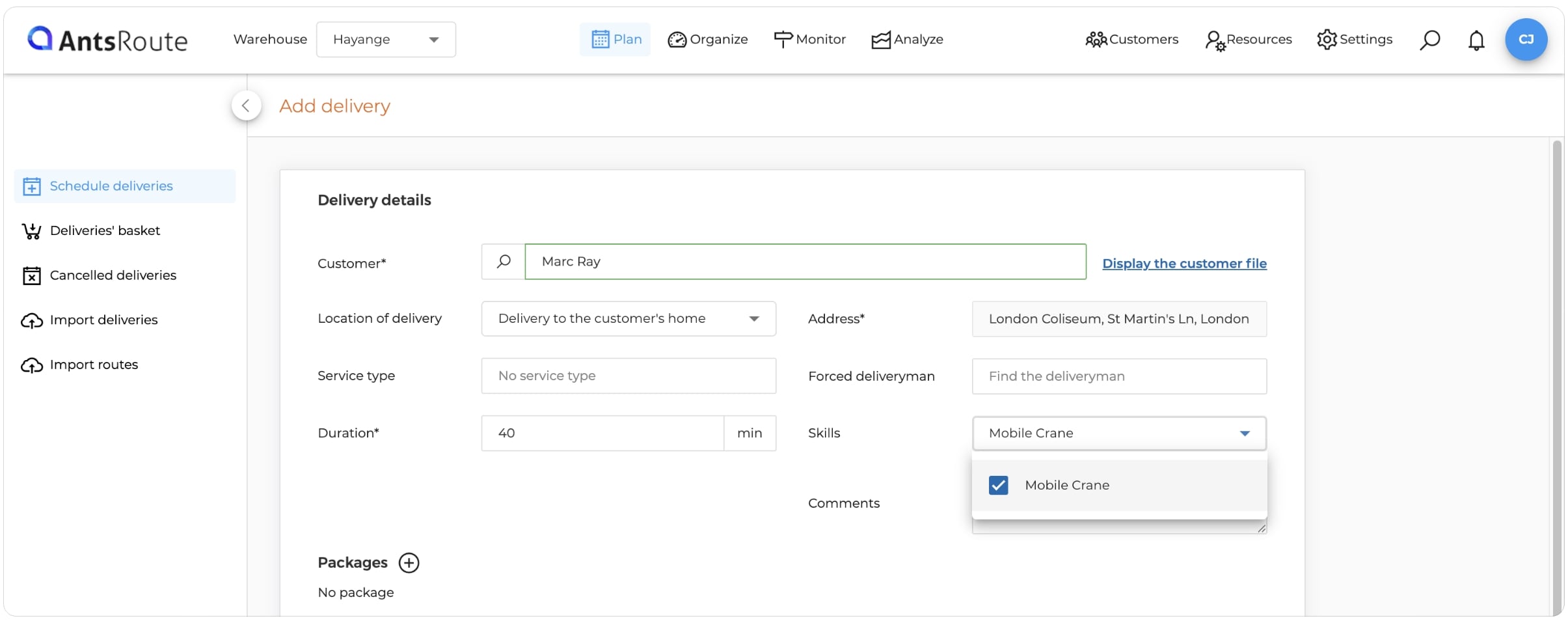Click the Duration field showing 40
This screenshot has height=623, width=1568.
602,433
